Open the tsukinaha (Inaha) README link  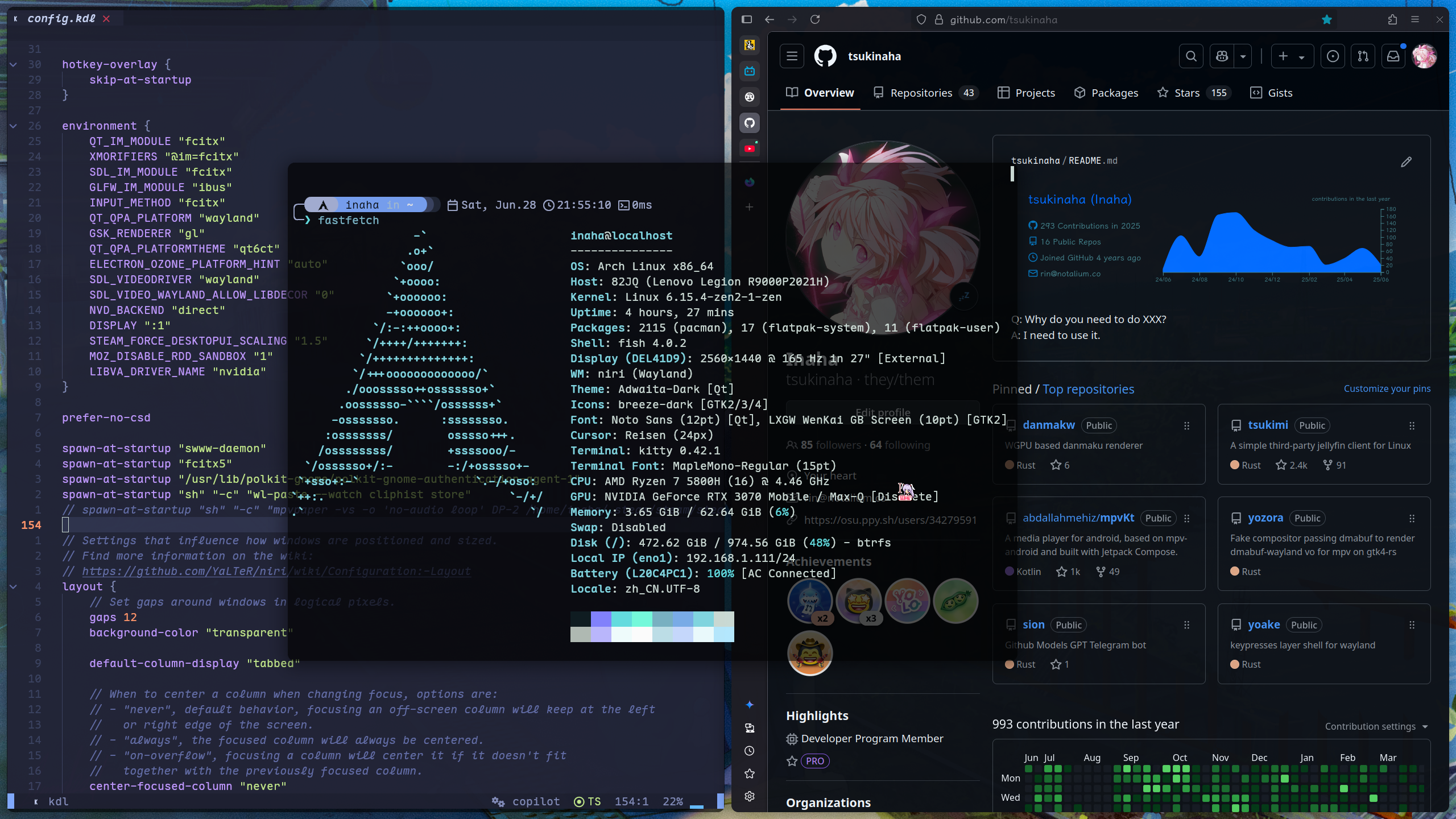(1079, 200)
